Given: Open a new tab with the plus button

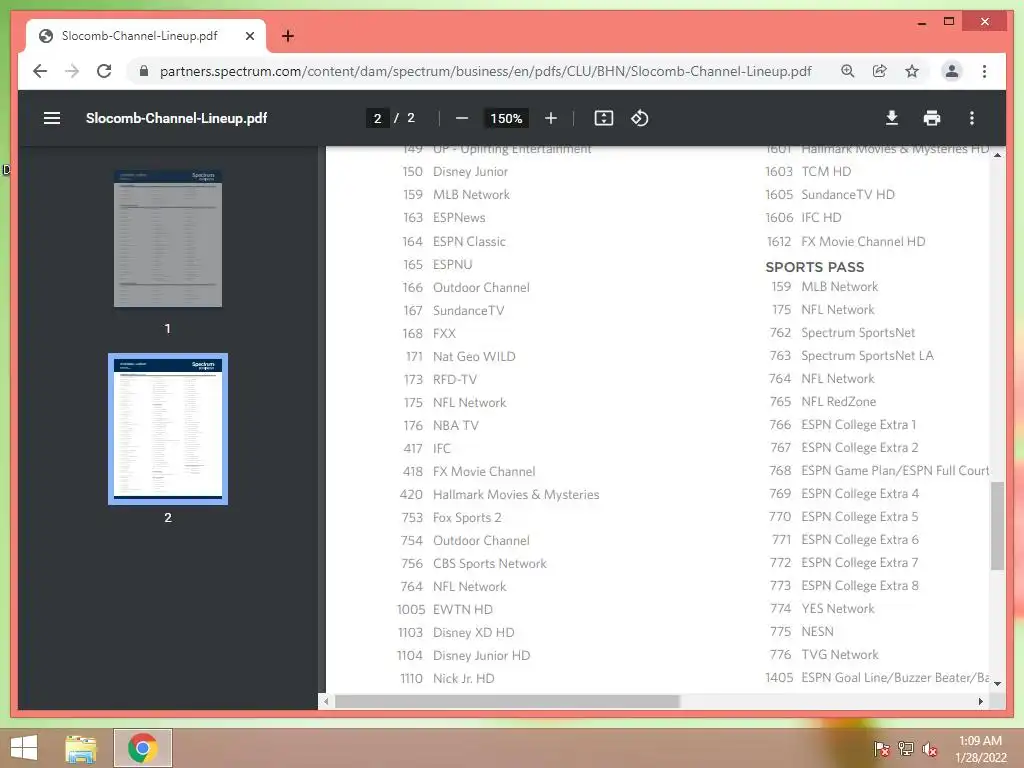Looking at the screenshot, I should tap(287, 36).
